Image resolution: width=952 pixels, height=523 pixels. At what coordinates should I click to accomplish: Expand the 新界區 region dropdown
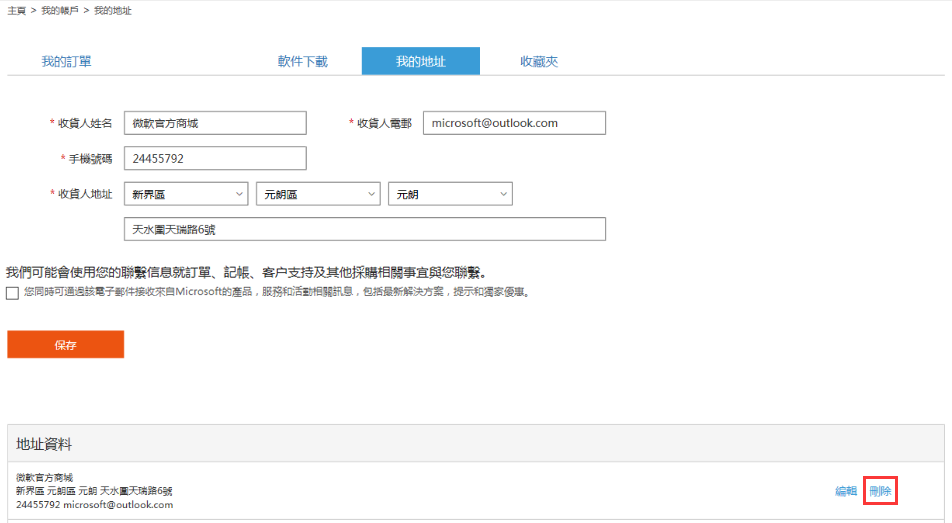pyautogui.click(x=186, y=194)
